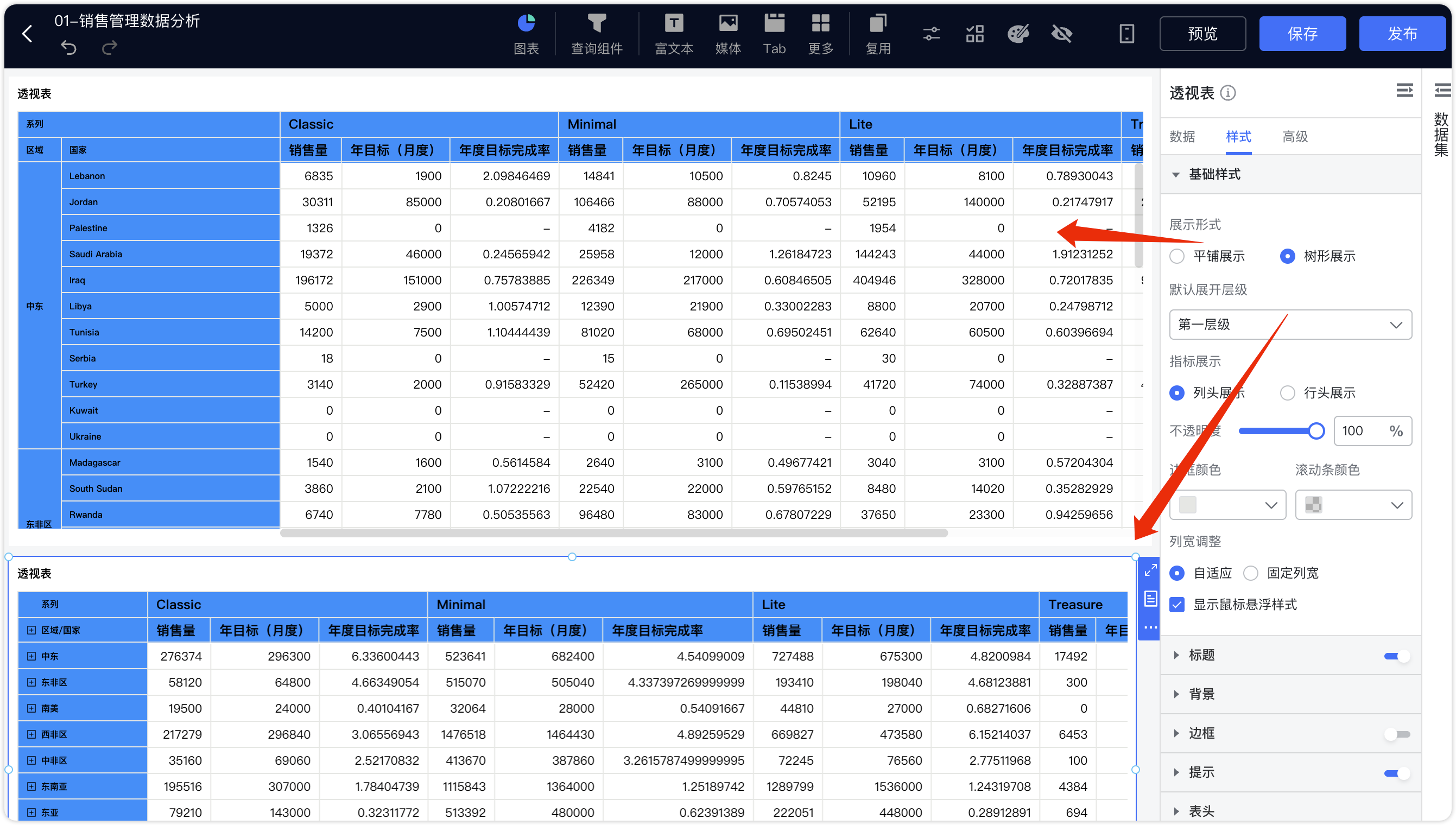Screen dimensions: 1456x825
Task: Click the Minimal column header in top table
Action: tap(699, 124)
